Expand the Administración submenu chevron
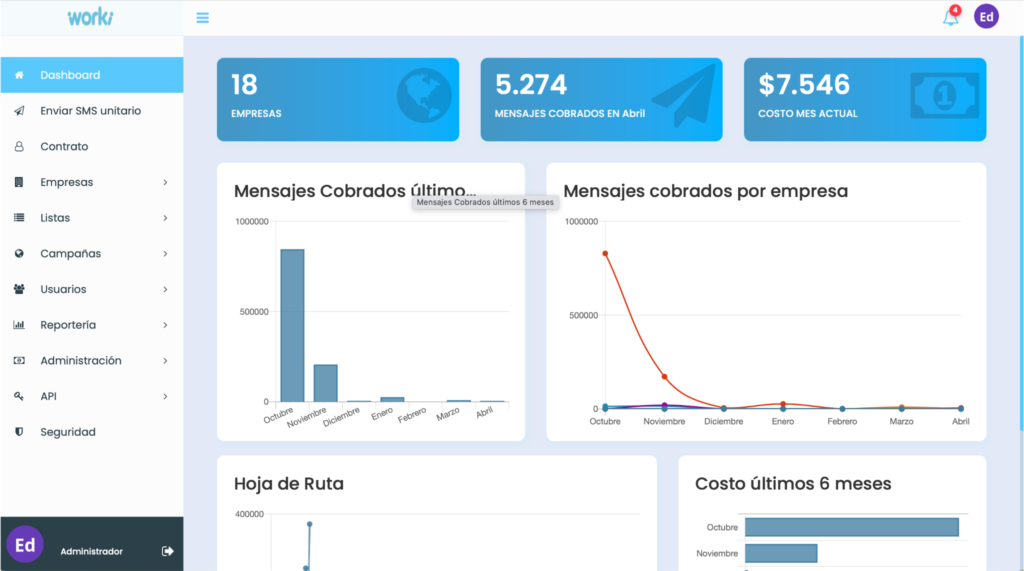This screenshot has width=1024, height=571. (165, 361)
